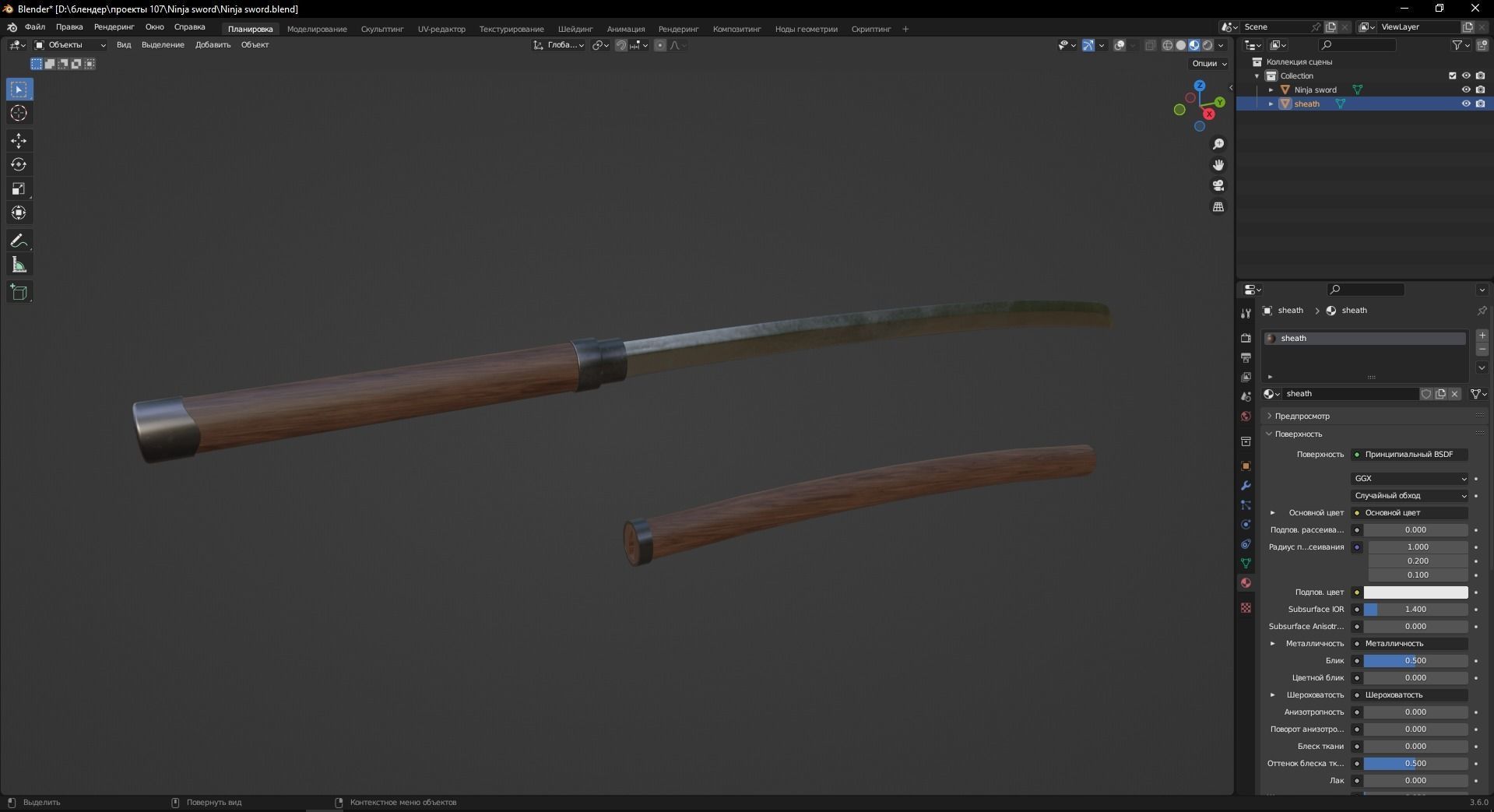Switch to rendered viewport shading

pyautogui.click(x=1208, y=45)
